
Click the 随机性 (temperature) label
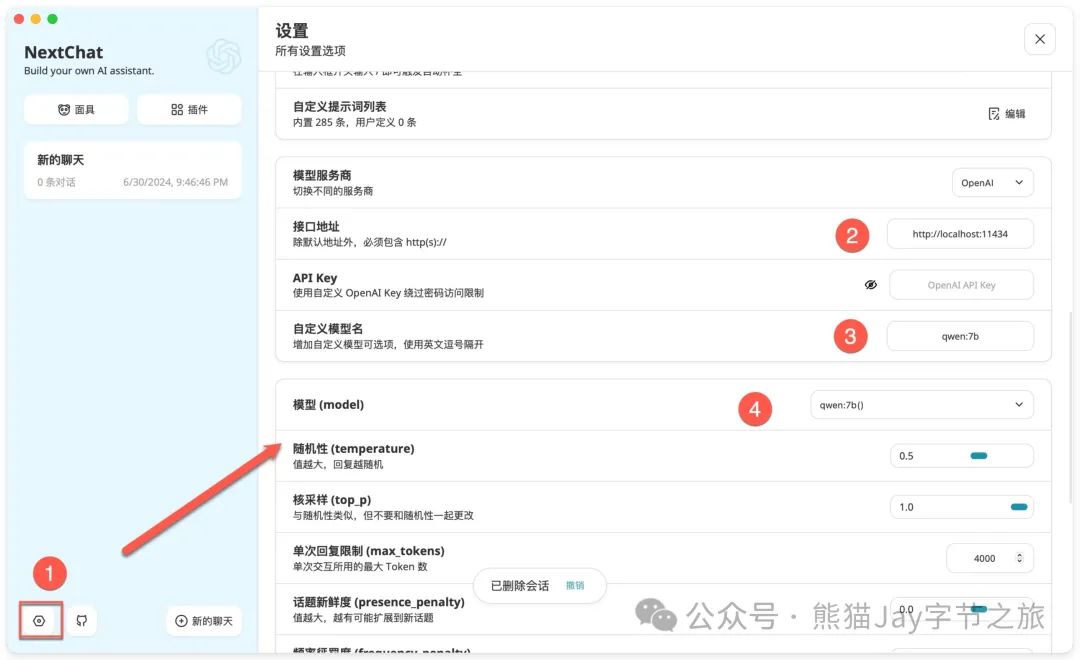tap(353, 448)
